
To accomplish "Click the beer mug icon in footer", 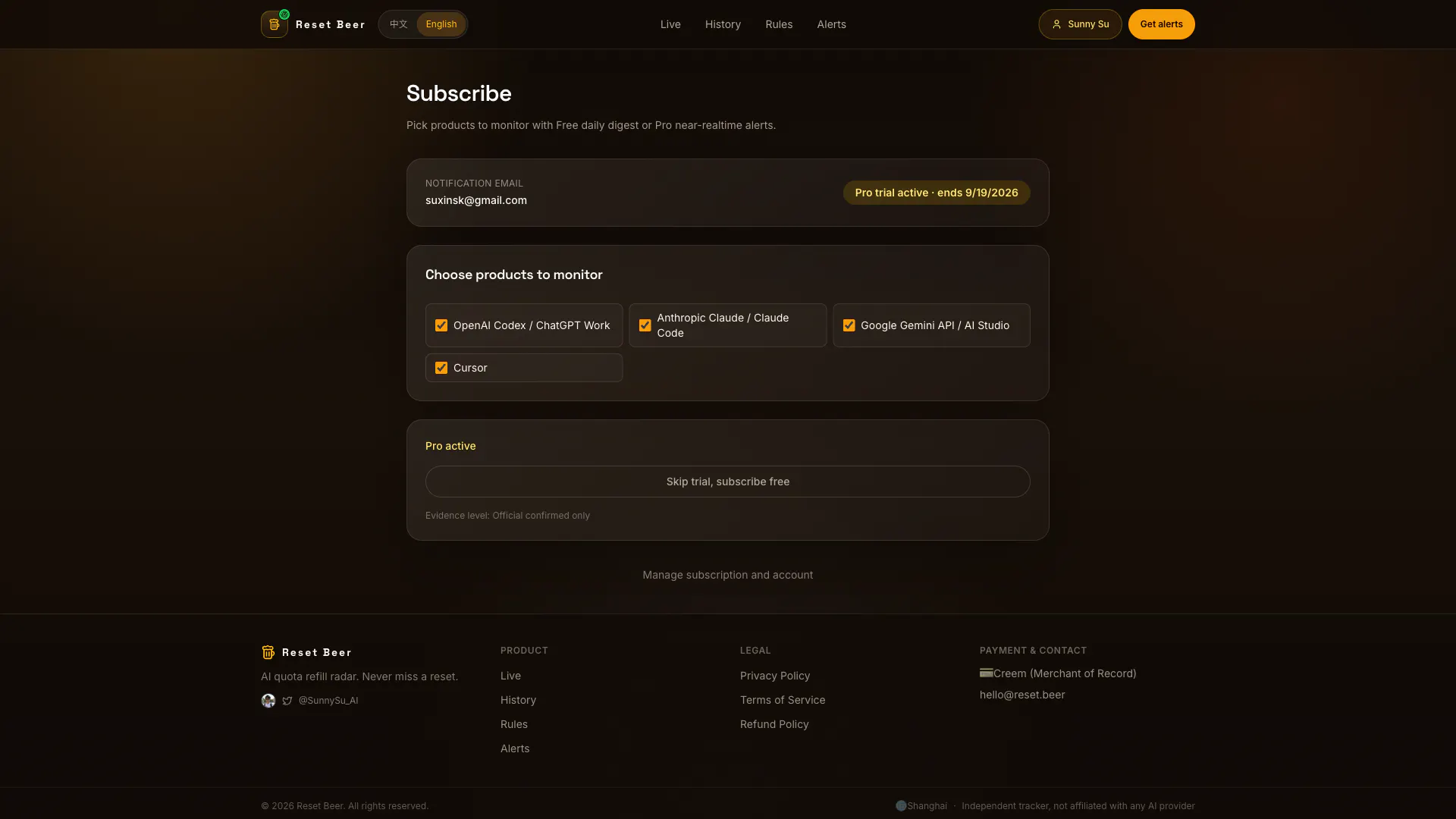I will pyautogui.click(x=268, y=652).
